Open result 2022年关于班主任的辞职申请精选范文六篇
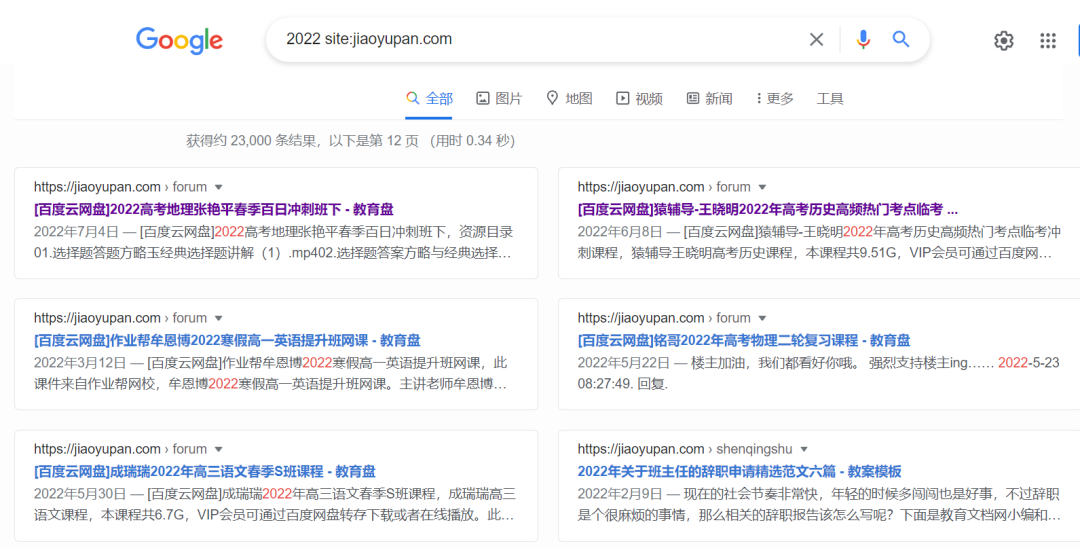The height and width of the screenshot is (548, 1080). tap(739, 472)
